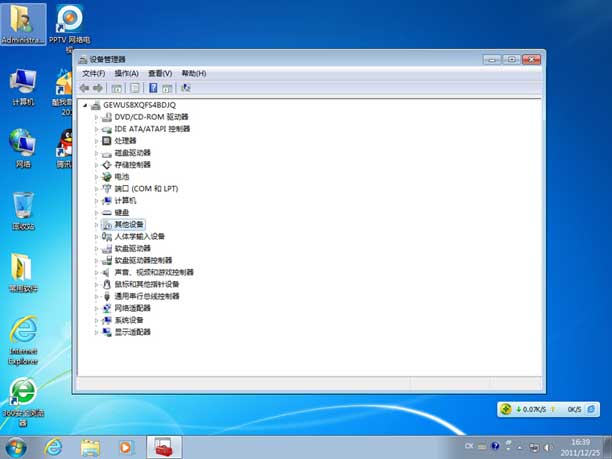Expand the 其他设备 node arrow

click(96, 225)
